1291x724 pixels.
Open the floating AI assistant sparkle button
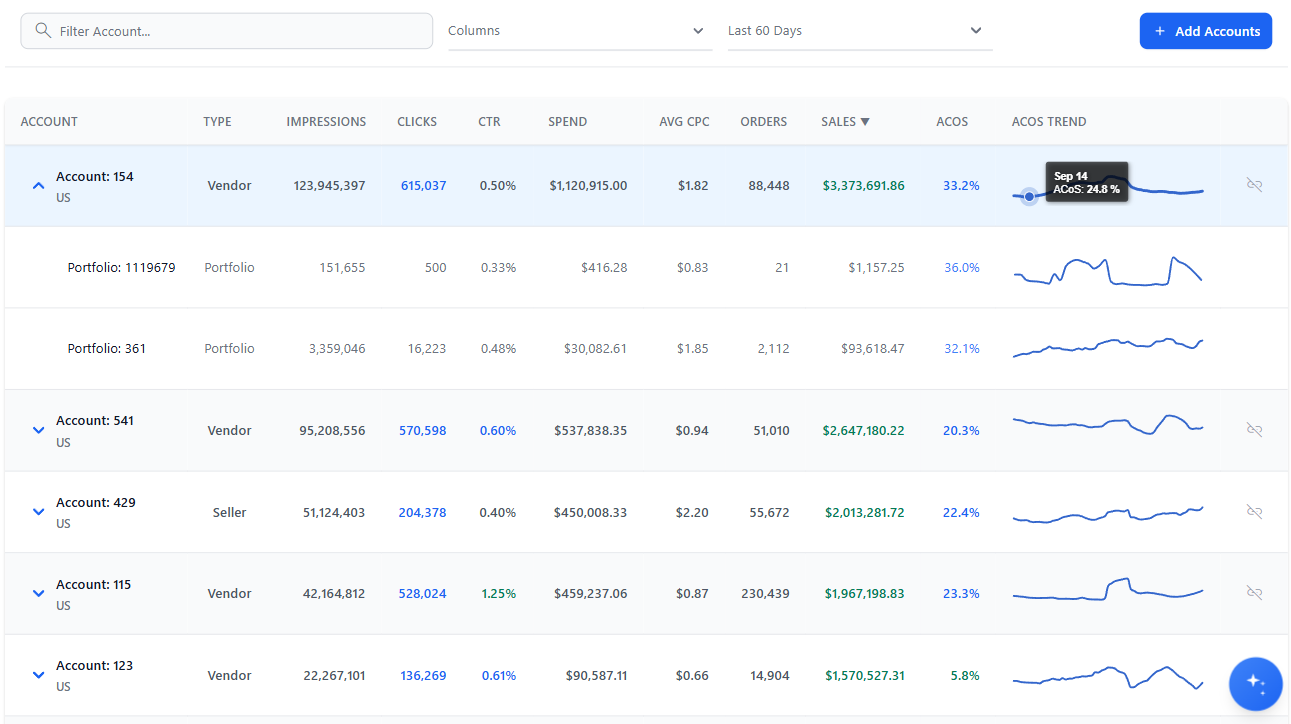click(x=1255, y=683)
